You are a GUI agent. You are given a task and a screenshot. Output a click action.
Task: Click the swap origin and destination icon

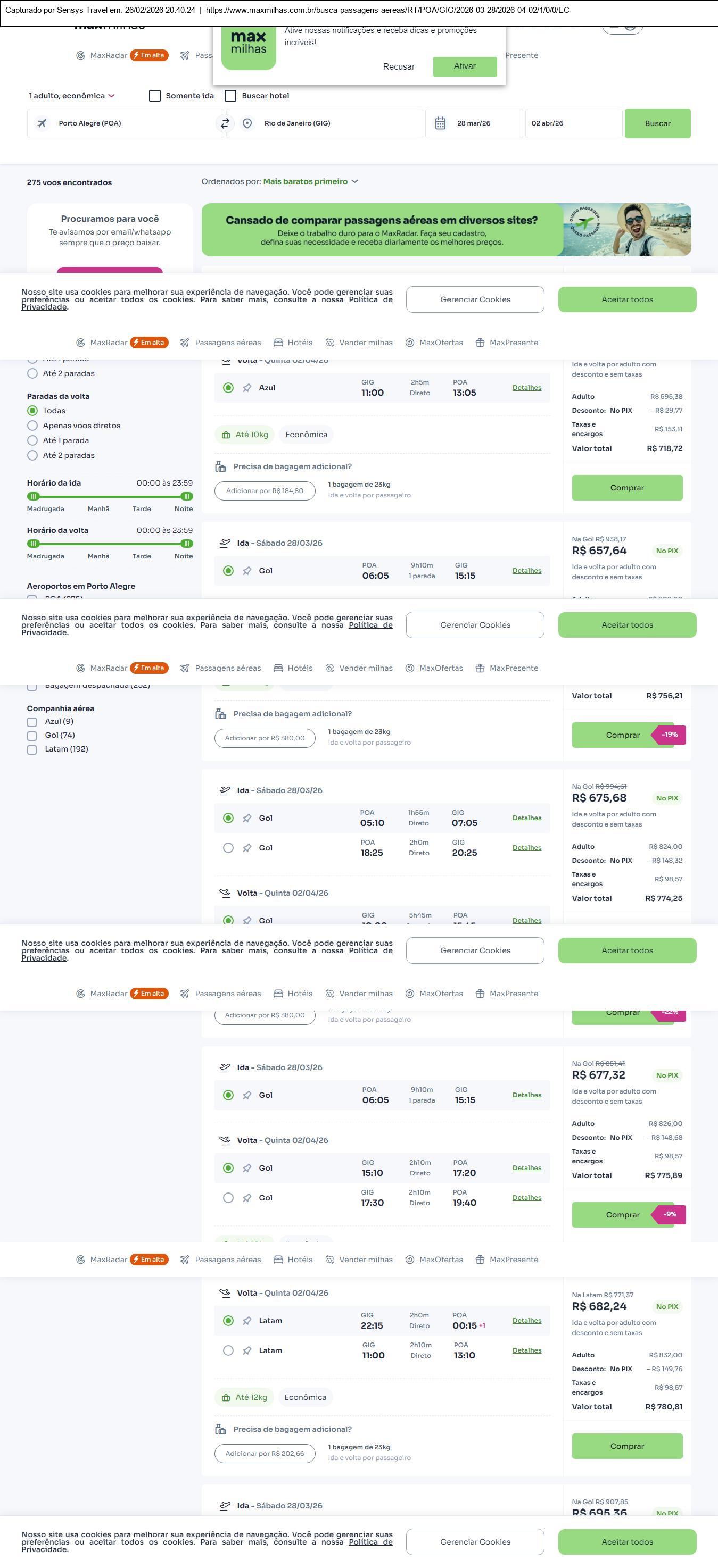(225, 123)
